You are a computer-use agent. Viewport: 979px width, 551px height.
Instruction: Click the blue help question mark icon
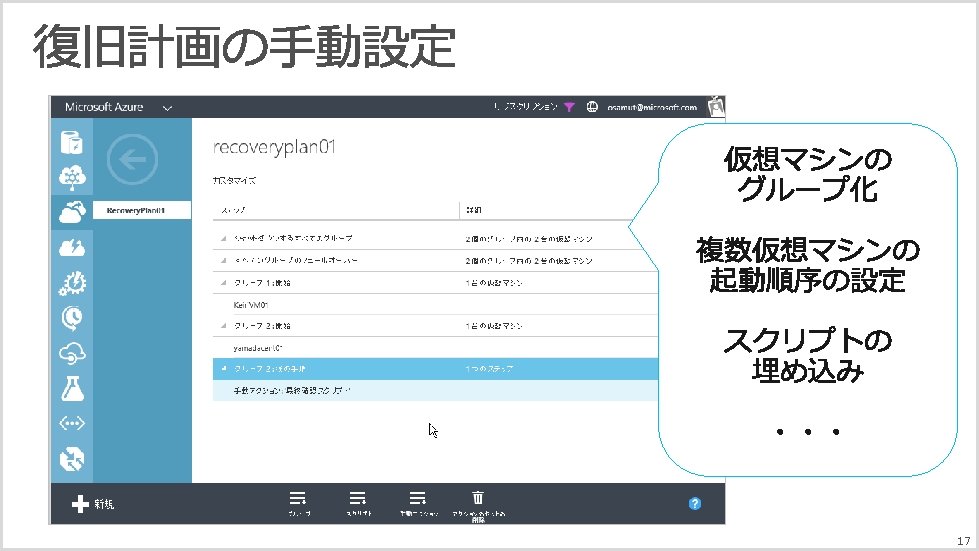(694, 504)
